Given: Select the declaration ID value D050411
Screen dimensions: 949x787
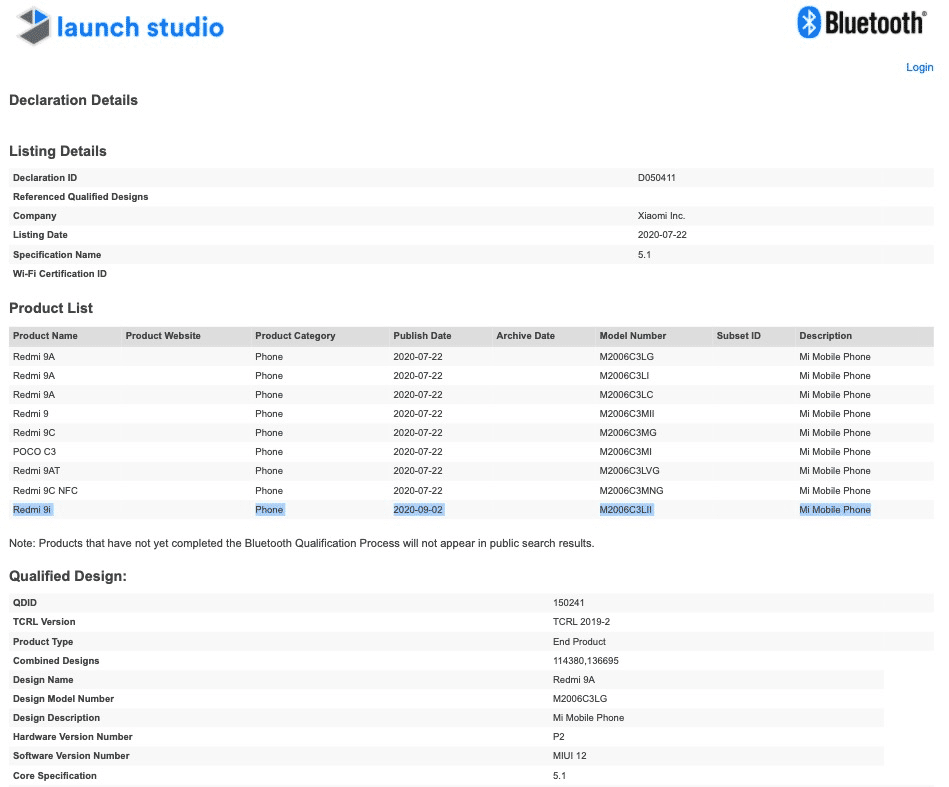Looking at the screenshot, I should click(x=656, y=177).
